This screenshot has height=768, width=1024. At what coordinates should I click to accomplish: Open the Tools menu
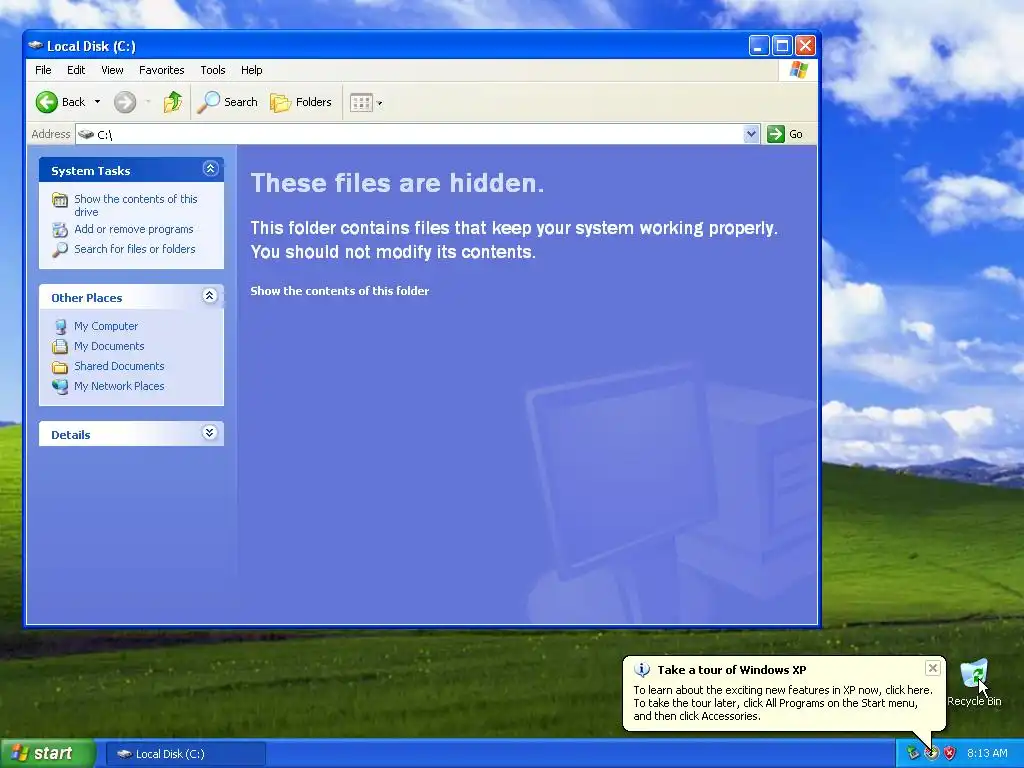tap(213, 70)
